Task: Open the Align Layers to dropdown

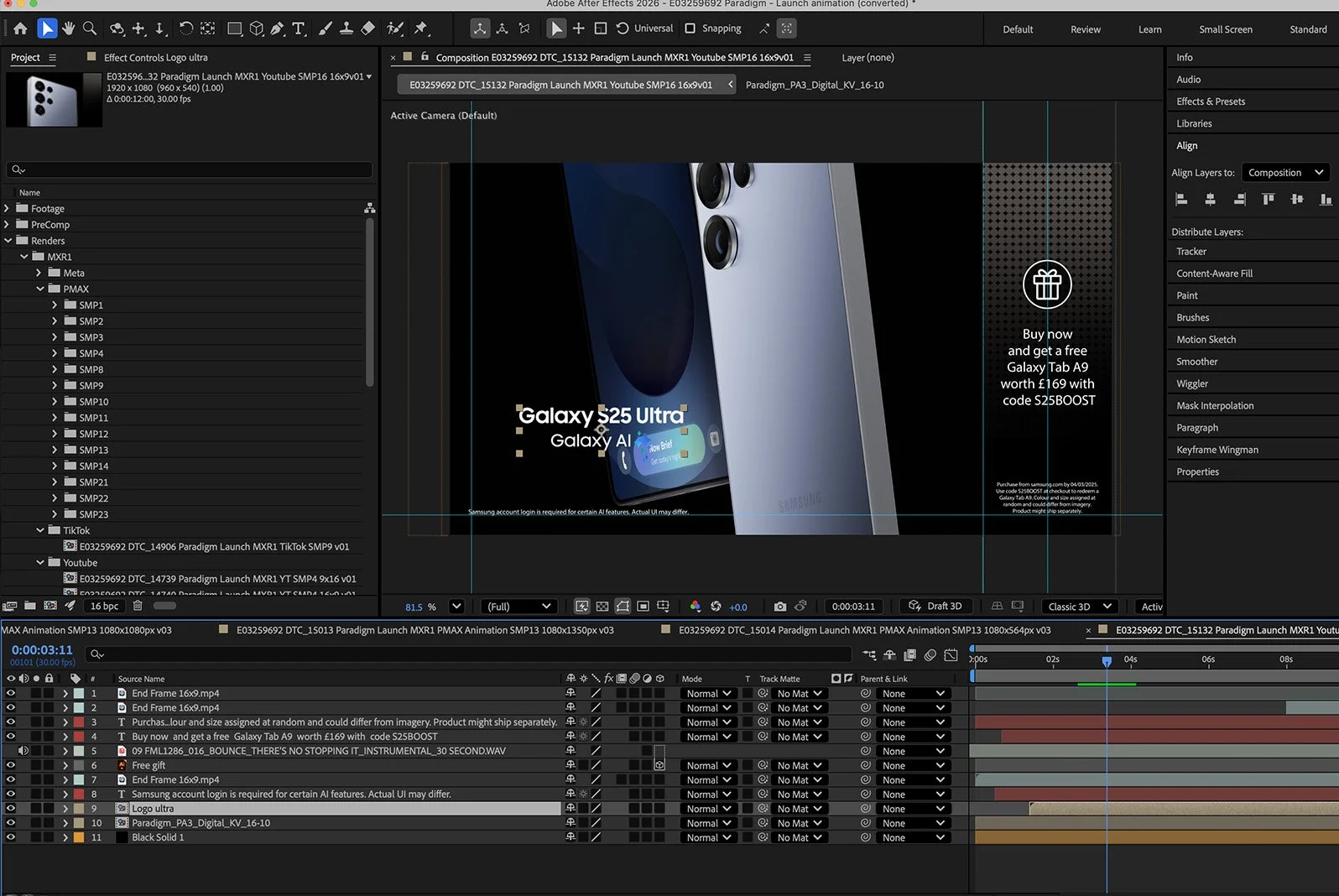Action: click(x=1285, y=173)
